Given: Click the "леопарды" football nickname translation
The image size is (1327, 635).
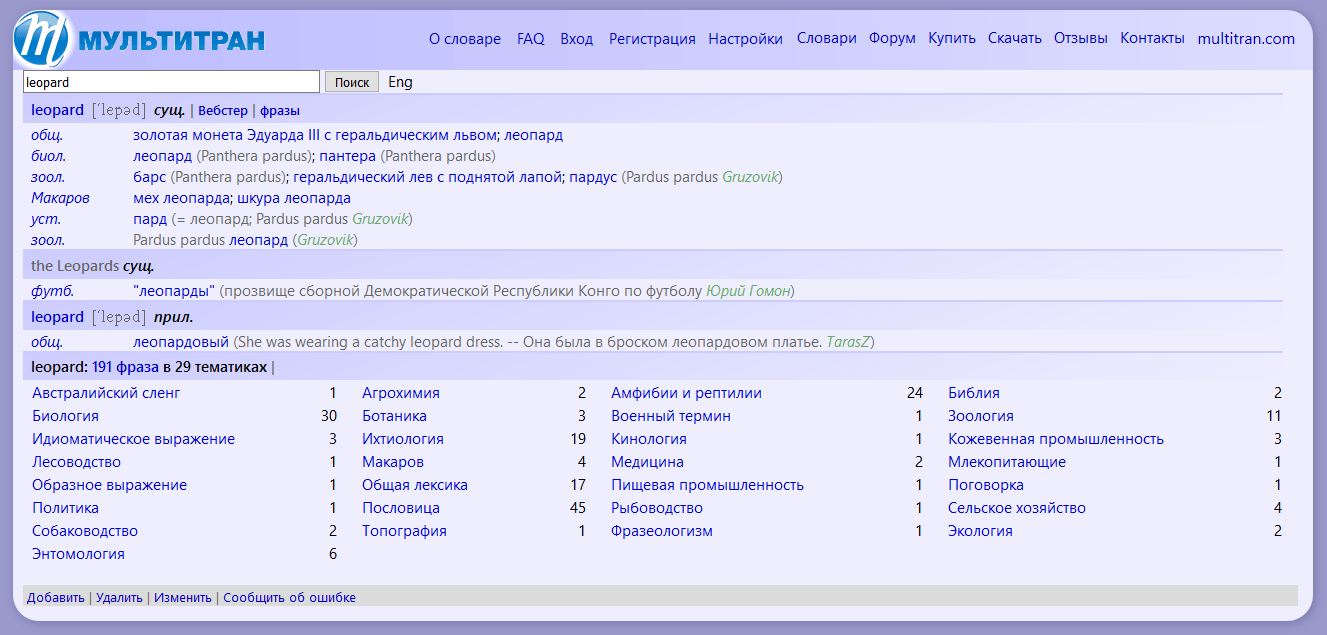Looking at the screenshot, I should coord(174,291).
